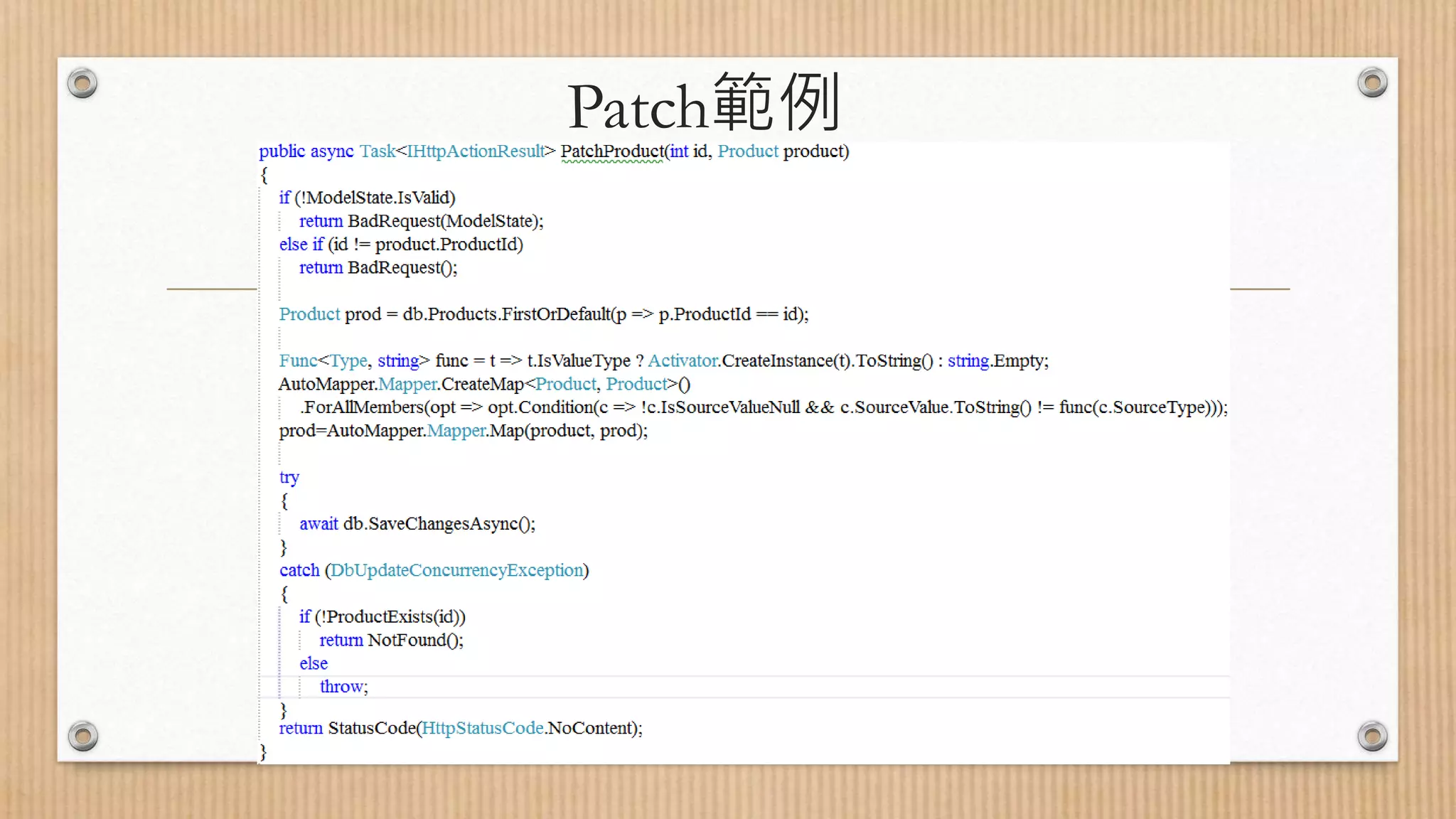
Task: Click the DbUpdateConcurrencyException type
Action: 456,570
